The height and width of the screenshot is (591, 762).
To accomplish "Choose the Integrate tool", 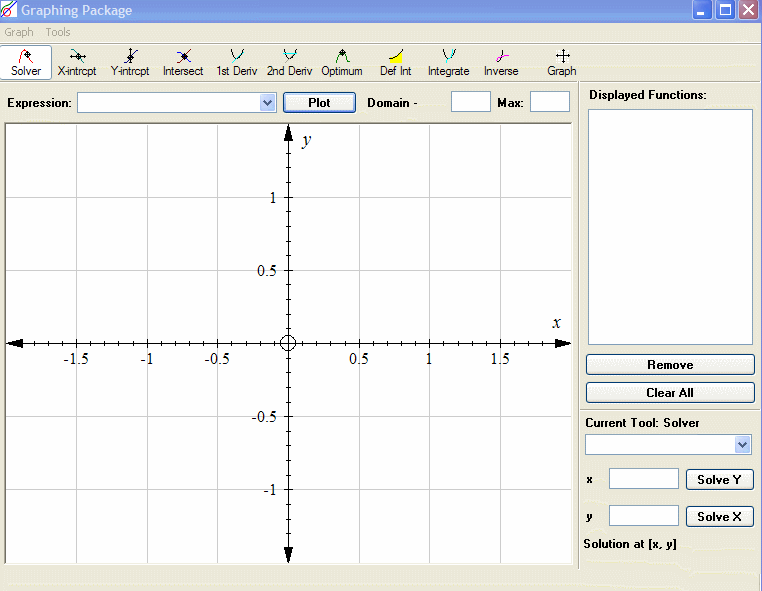I will [x=449, y=63].
